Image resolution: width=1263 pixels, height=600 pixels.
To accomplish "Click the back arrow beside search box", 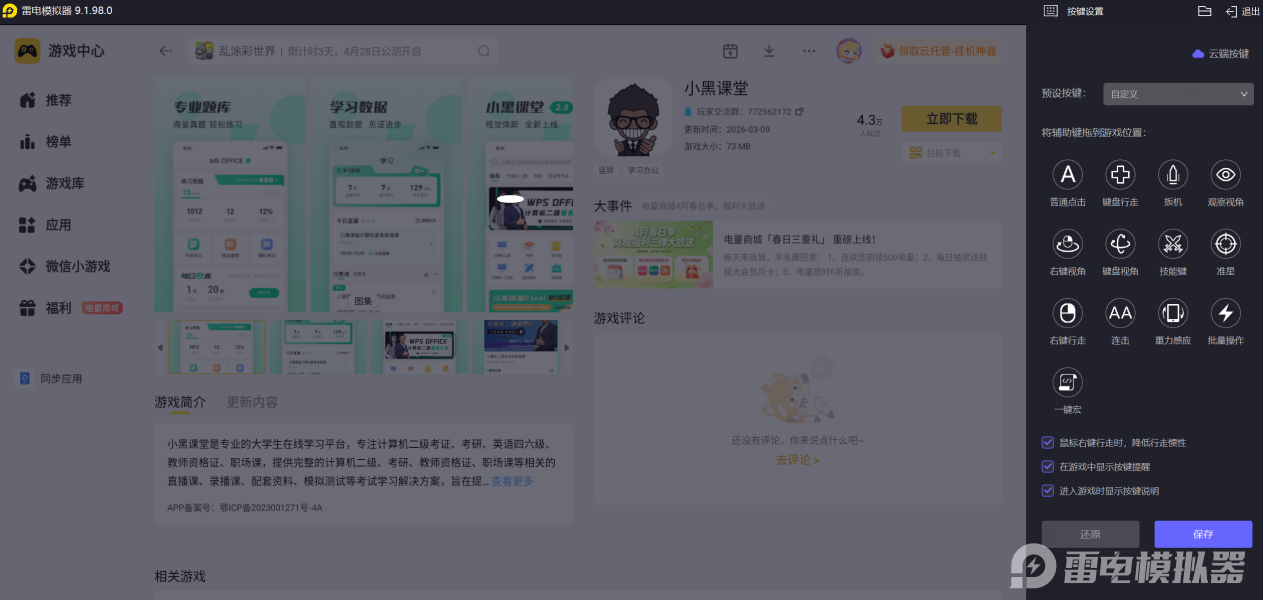I will coord(166,51).
